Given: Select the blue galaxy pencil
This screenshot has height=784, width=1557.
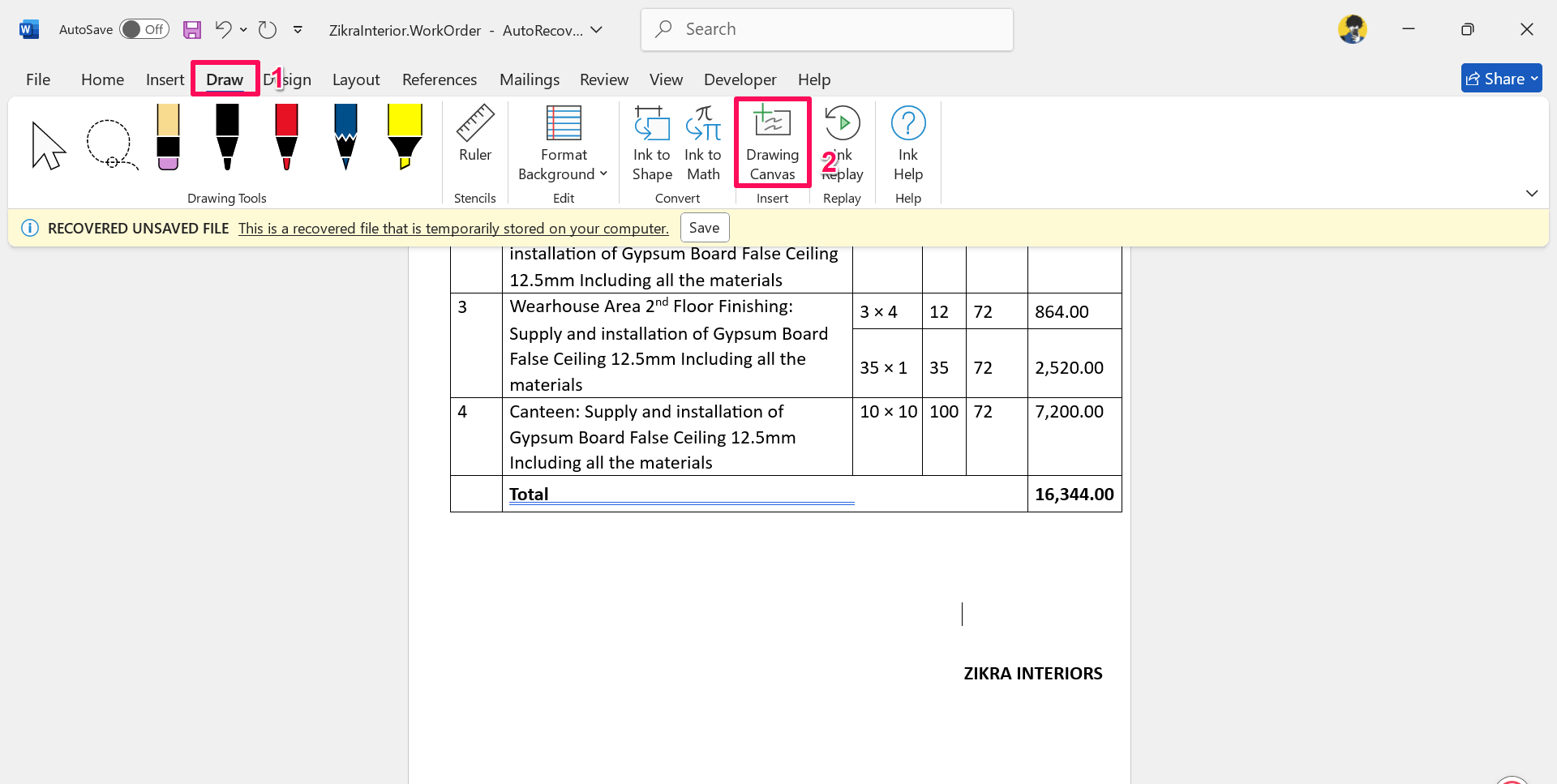Looking at the screenshot, I should [345, 137].
